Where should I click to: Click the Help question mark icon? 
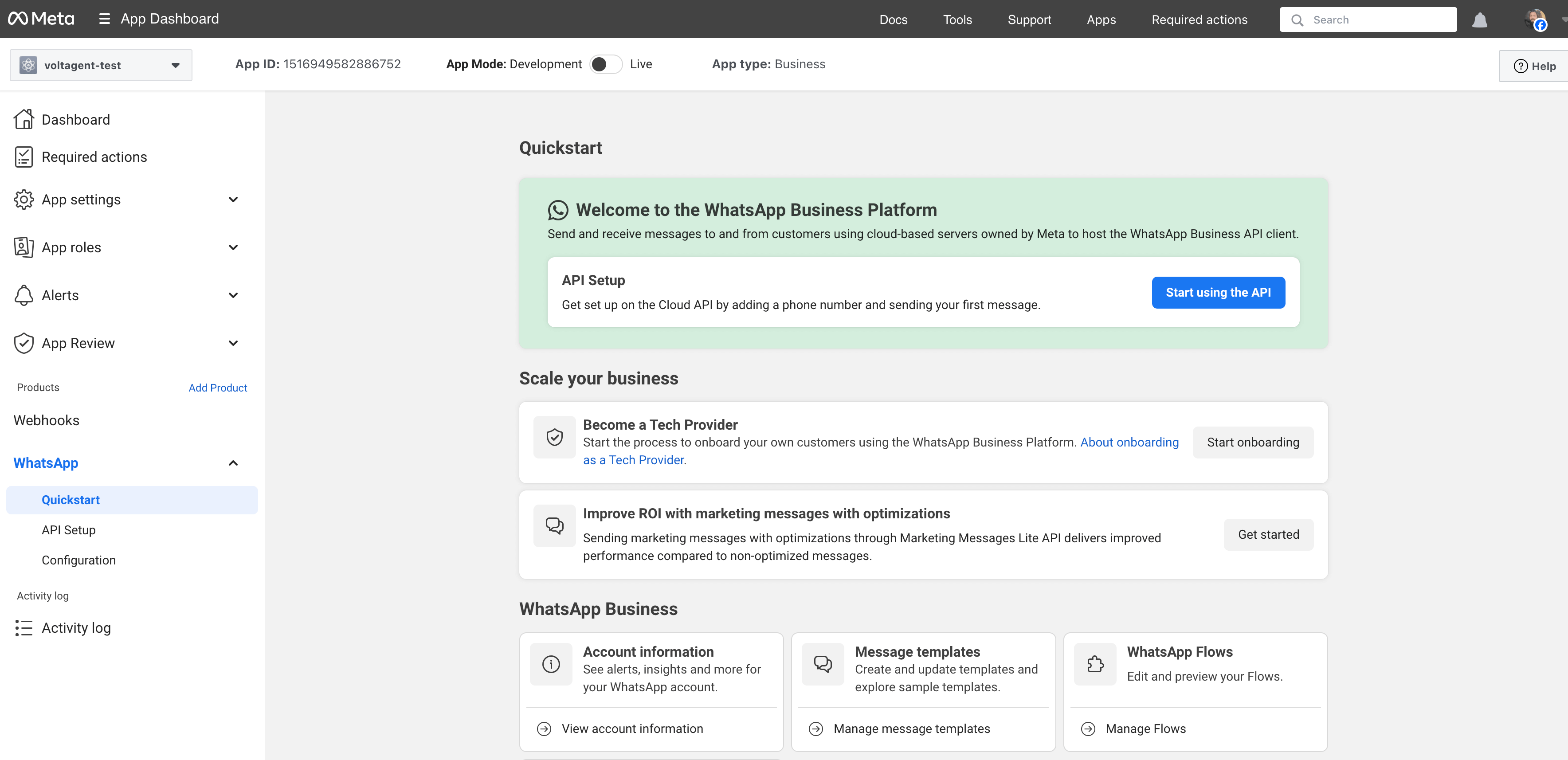(x=1521, y=67)
